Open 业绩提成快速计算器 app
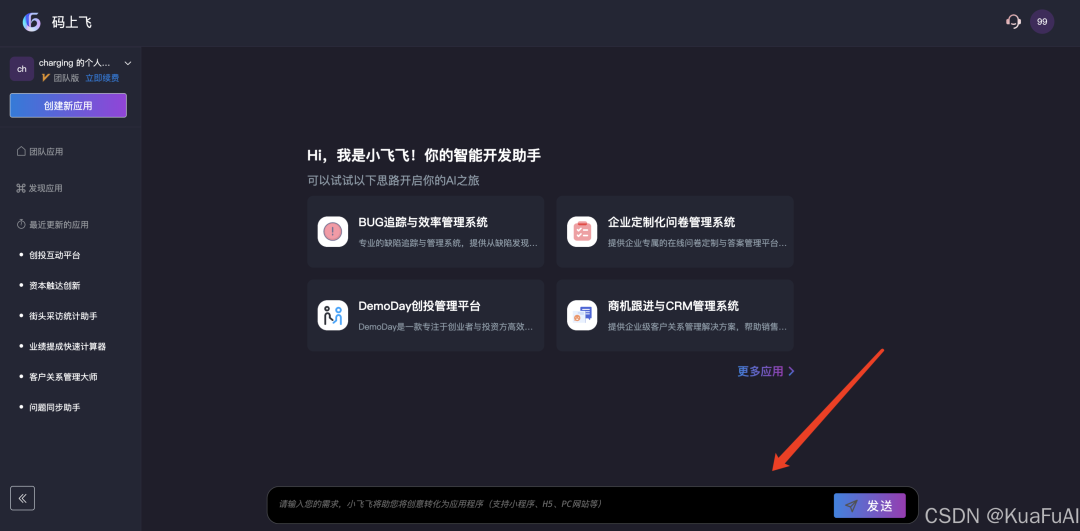1080x531 pixels. [x=67, y=346]
